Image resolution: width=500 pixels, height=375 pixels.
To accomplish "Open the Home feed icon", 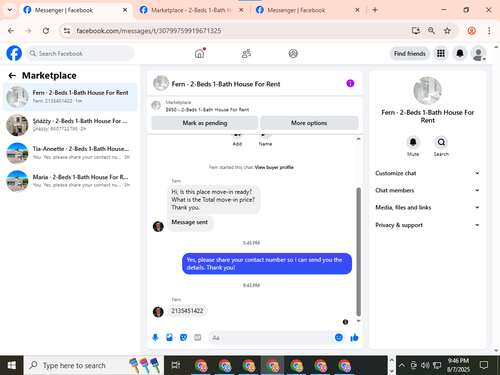I will pyautogui.click(x=199, y=53).
